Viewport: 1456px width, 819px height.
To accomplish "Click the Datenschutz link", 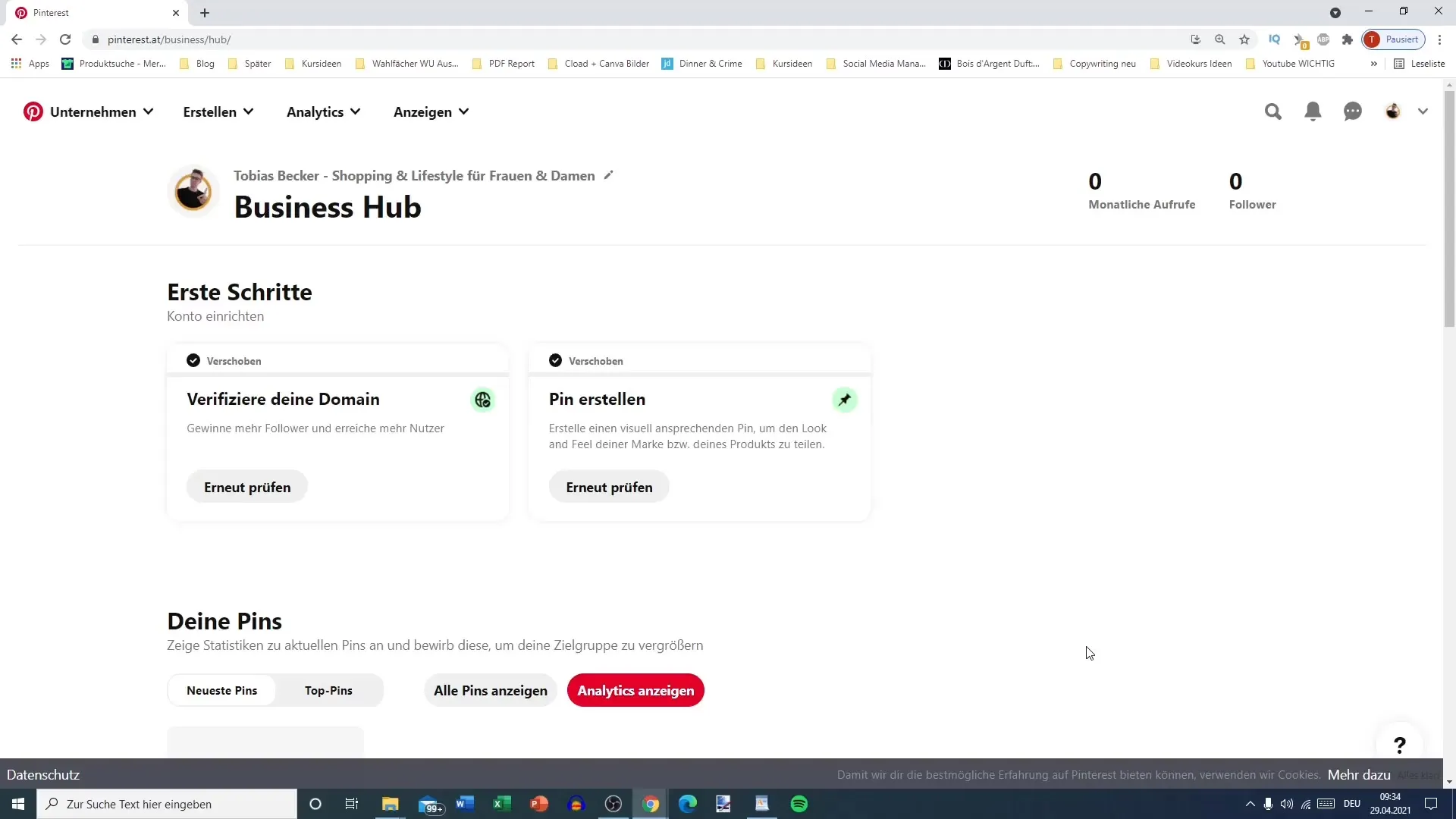I will [43, 775].
